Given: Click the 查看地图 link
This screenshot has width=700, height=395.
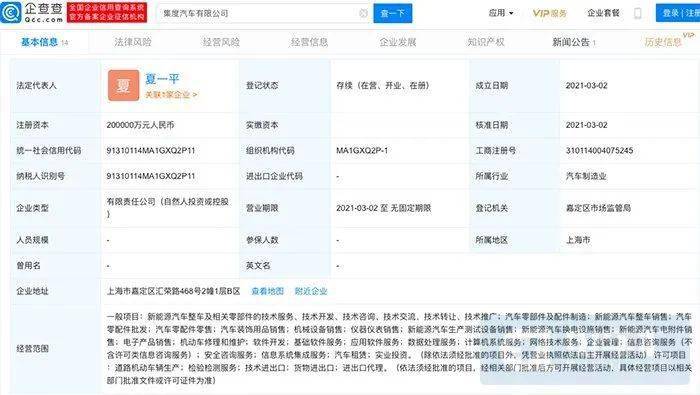Looking at the screenshot, I should (267, 291).
